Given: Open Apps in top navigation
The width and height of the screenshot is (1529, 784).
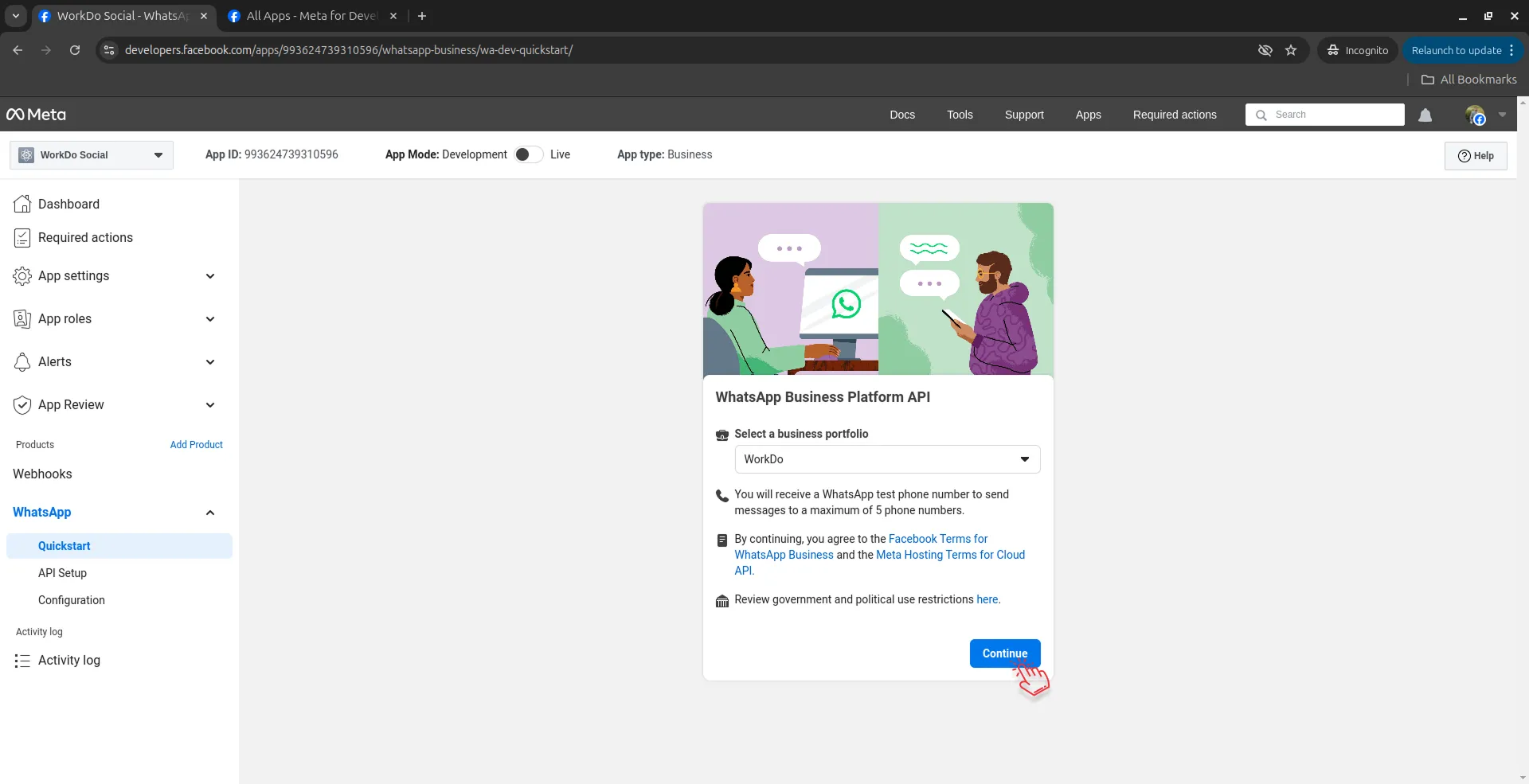Looking at the screenshot, I should click(1088, 115).
